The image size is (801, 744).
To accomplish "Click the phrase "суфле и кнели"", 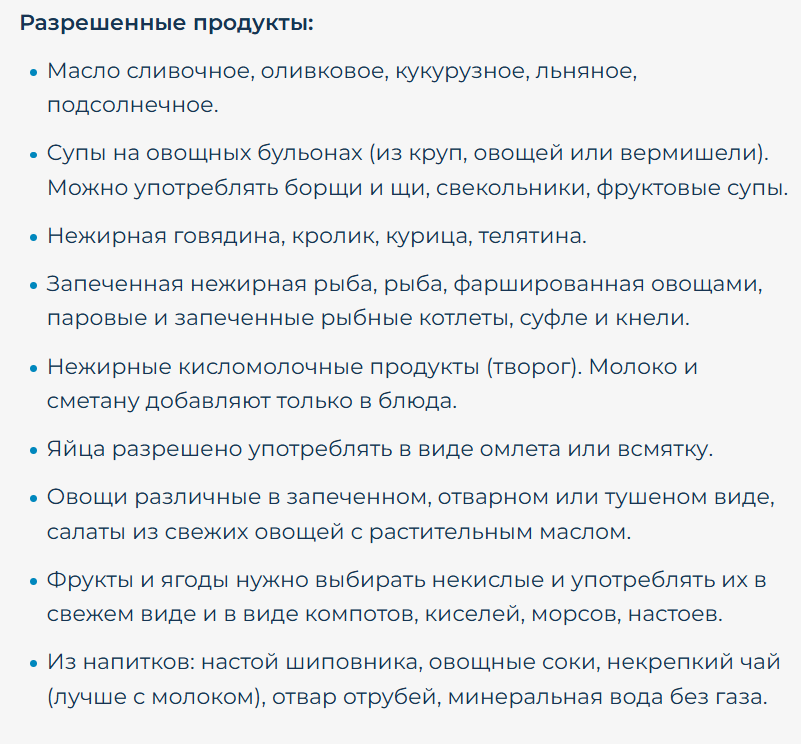I will pos(623,318).
